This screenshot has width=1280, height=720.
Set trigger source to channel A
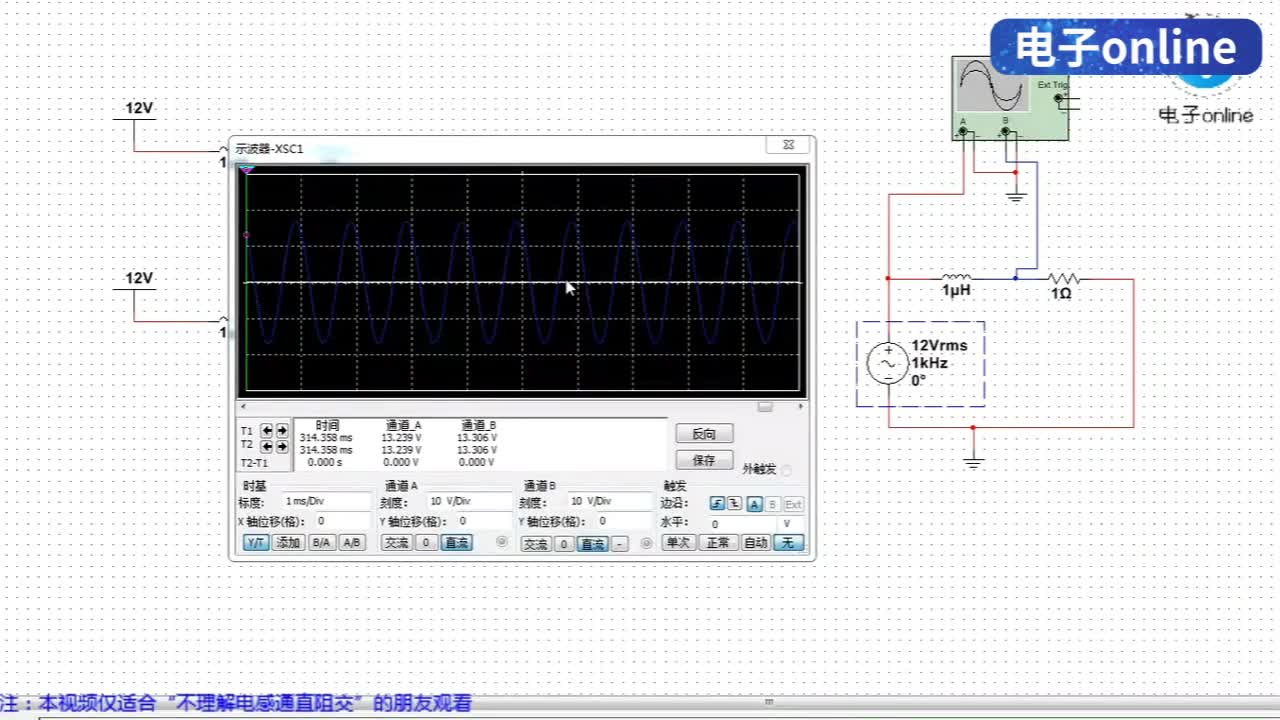pos(755,504)
